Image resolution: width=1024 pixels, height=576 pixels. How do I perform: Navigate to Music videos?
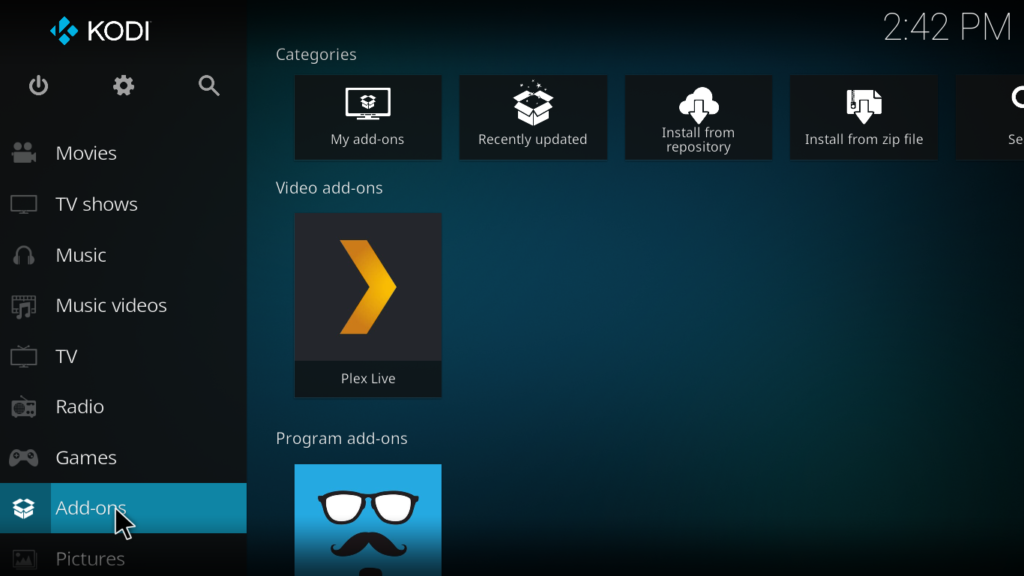111,306
